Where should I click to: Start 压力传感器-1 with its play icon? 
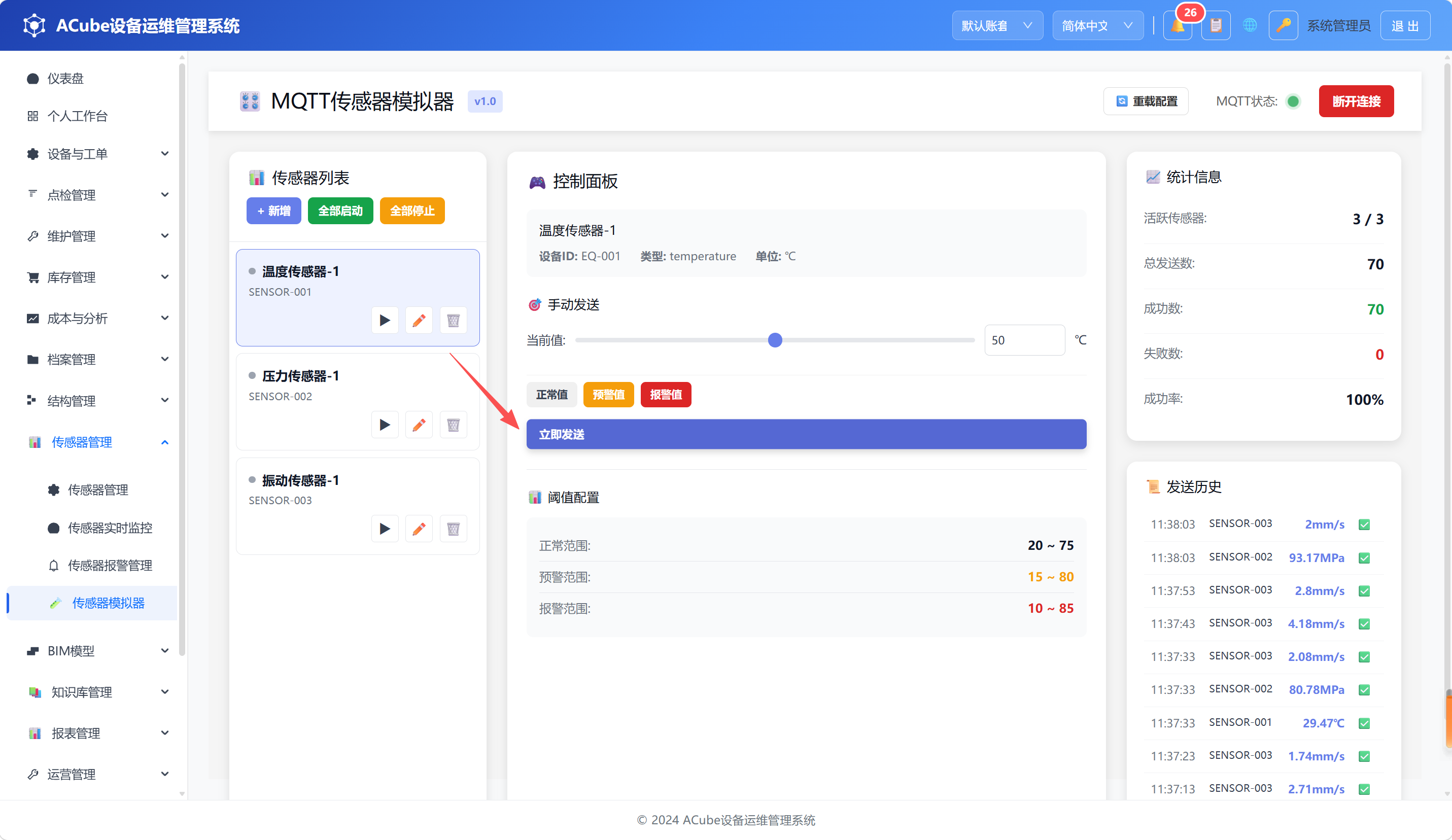385,425
